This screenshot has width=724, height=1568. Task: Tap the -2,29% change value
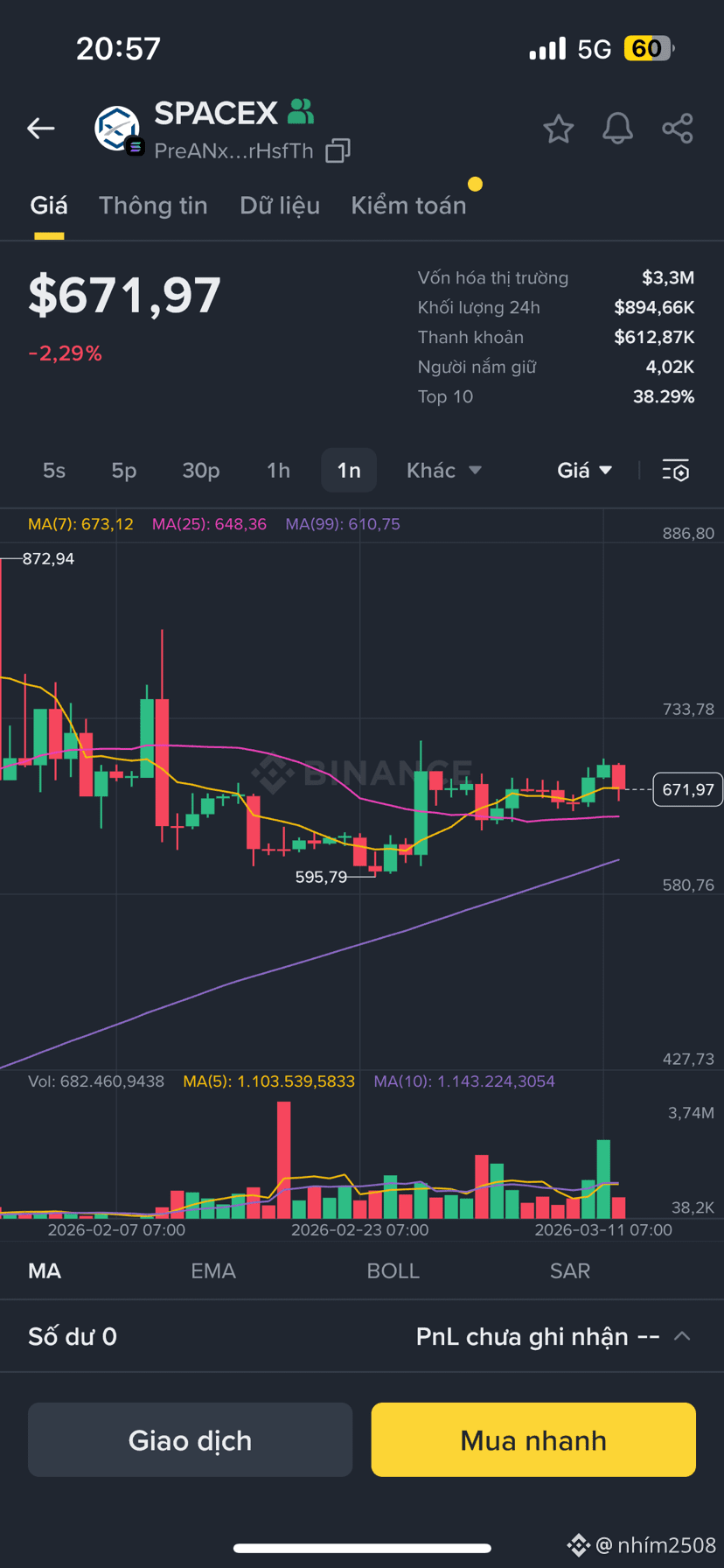click(66, 353)
